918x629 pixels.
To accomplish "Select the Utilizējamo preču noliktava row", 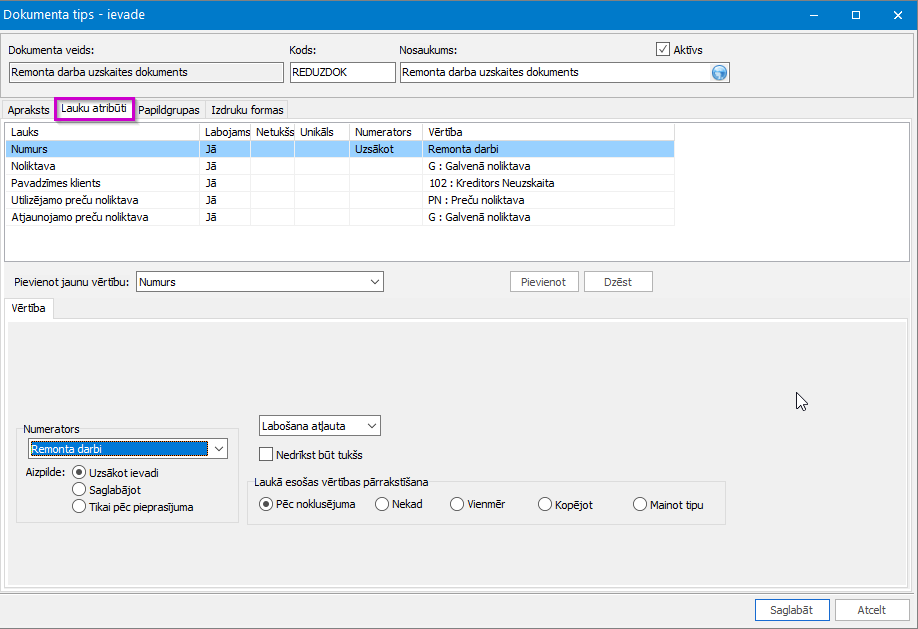I will point(340,200).
